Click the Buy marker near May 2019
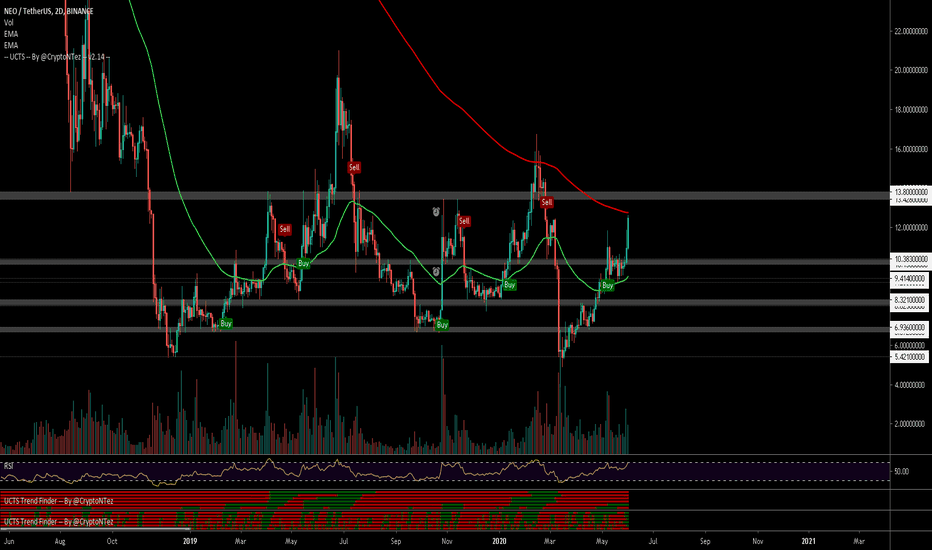Viewport: 932px width, 550px height. click(303, 263)
